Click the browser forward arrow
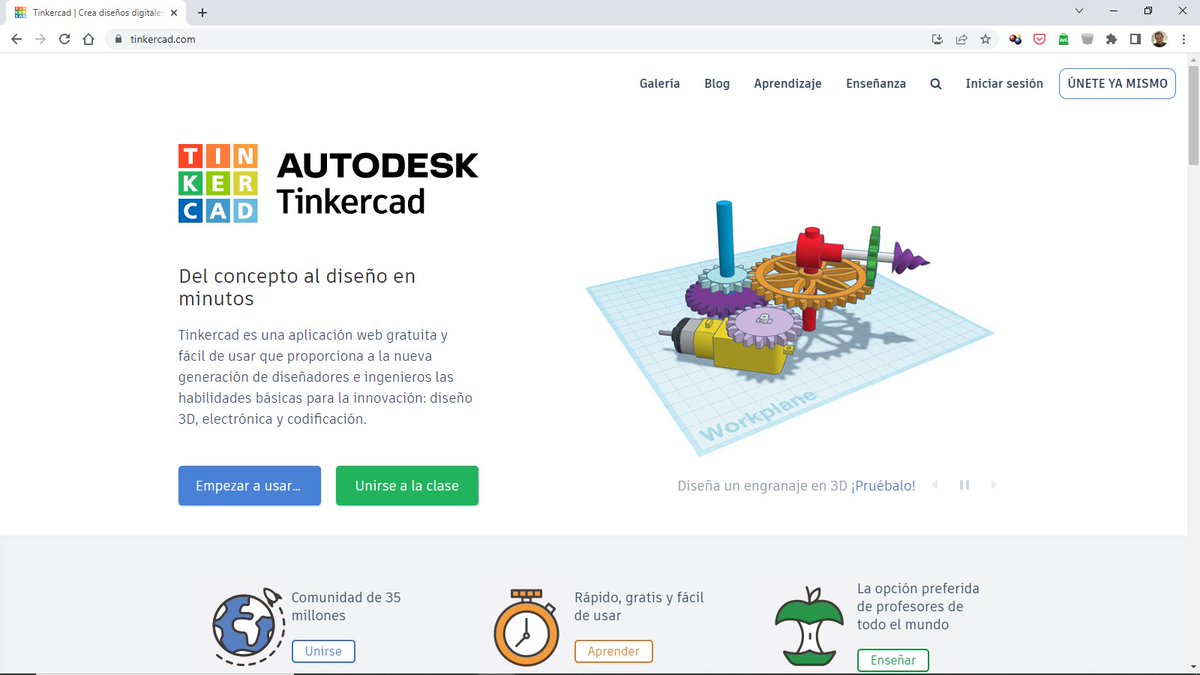Screen dimensions: 1200x675 coord(40,39)
